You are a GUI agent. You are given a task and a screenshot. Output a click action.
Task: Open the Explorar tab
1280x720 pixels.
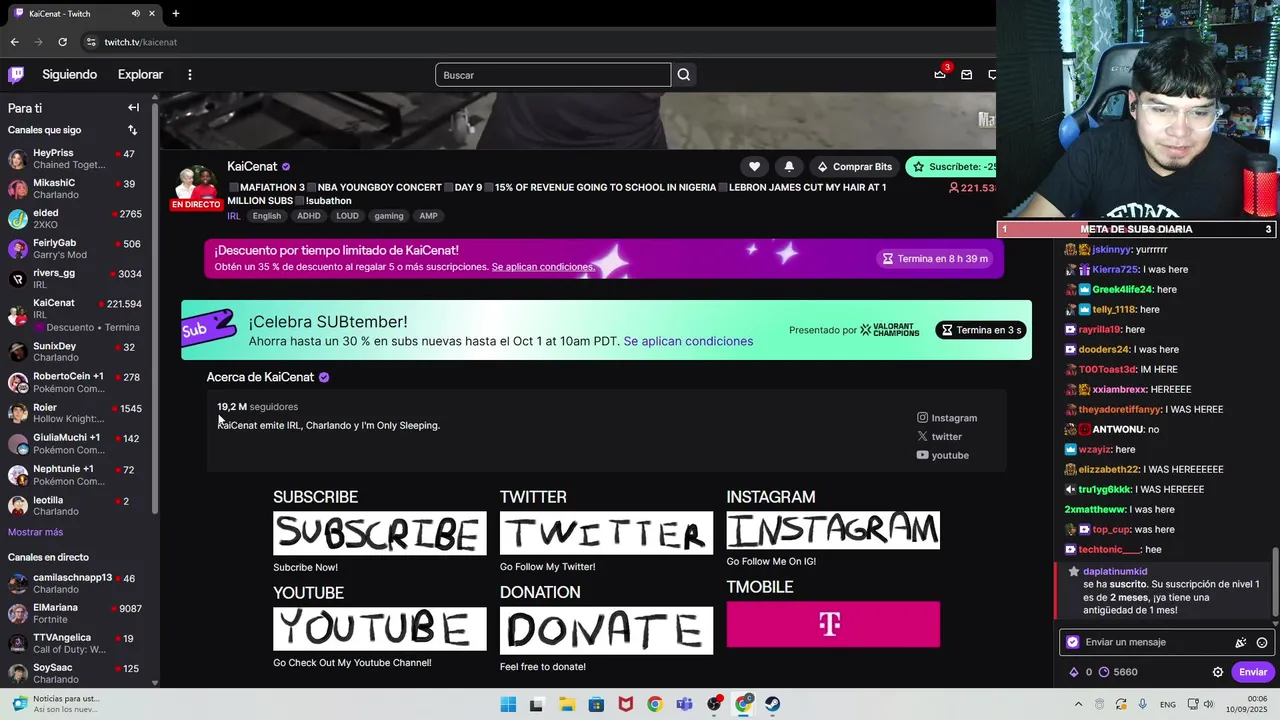pyautogui.click(x=140, y=74)
